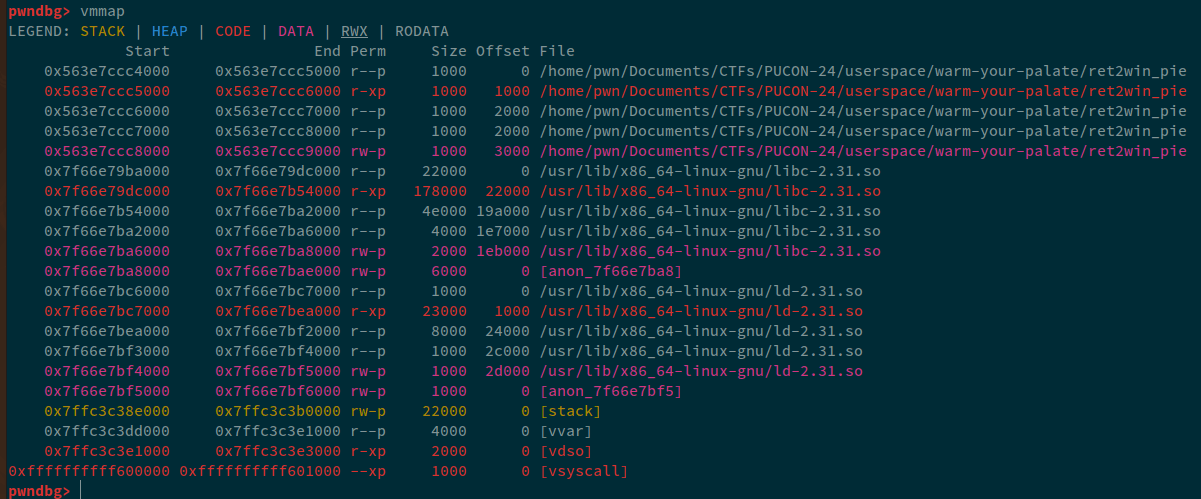Click the Offset column header

[502, 51]
